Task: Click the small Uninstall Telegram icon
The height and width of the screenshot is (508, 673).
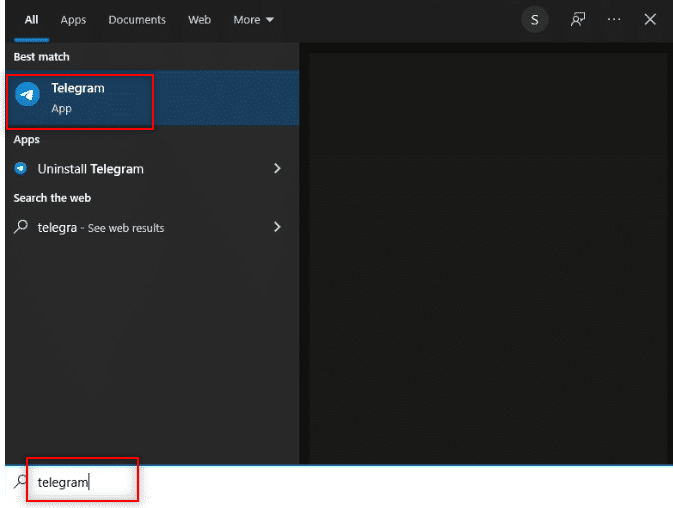Action: pos(21,168)
